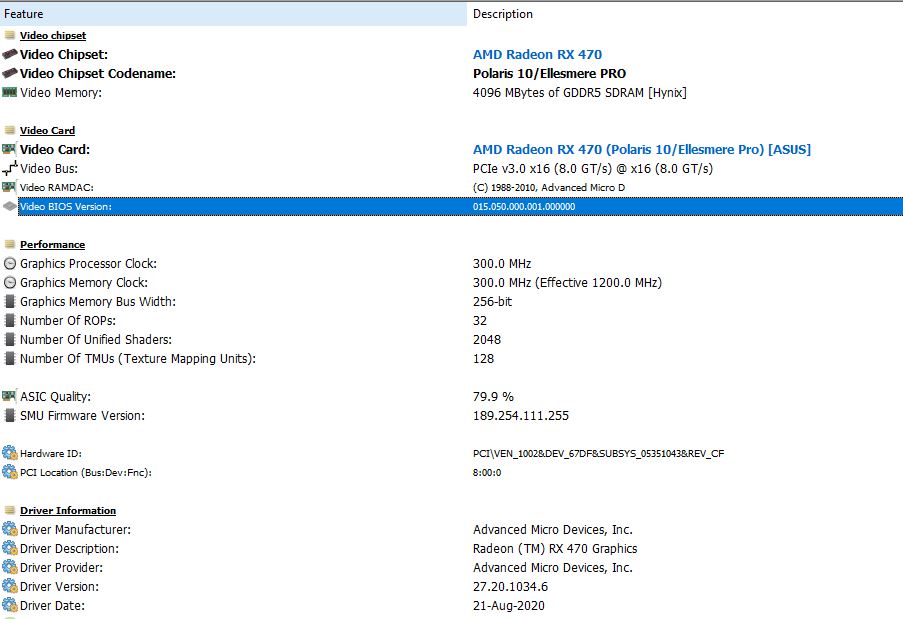
Task: Select the highlighted Video BIOS Version row
Action: tap(460, 207)
